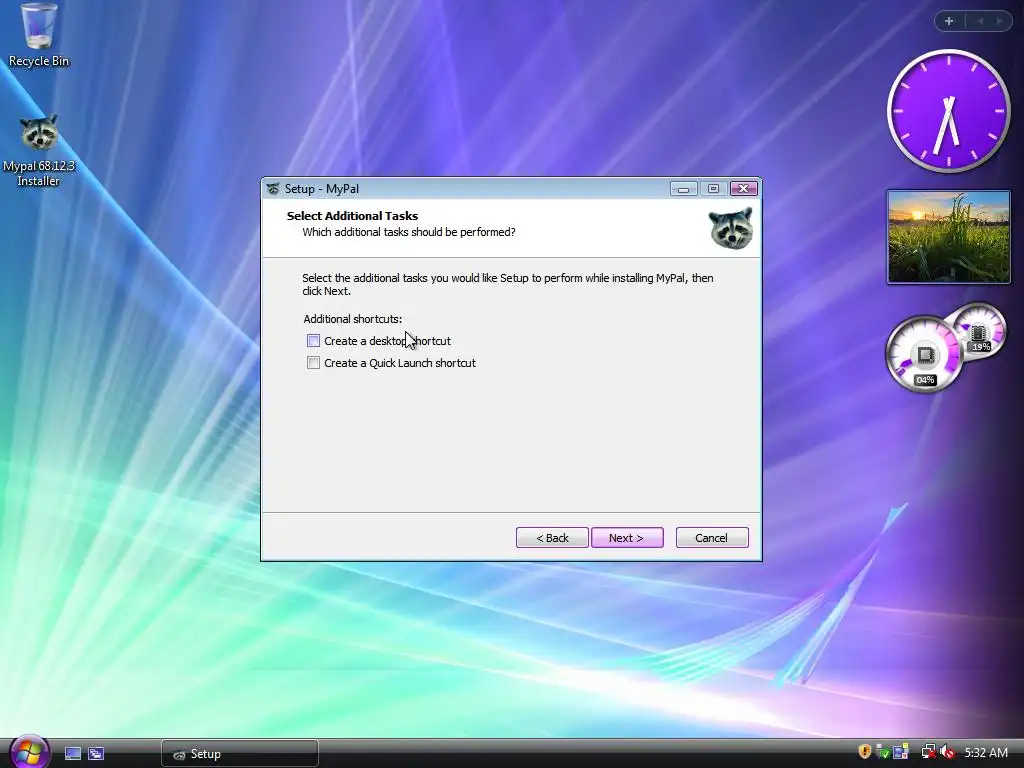1024x768 pixels.
Task: Click the raccoon logo in the setup header
Action: (x=731, y=227)
